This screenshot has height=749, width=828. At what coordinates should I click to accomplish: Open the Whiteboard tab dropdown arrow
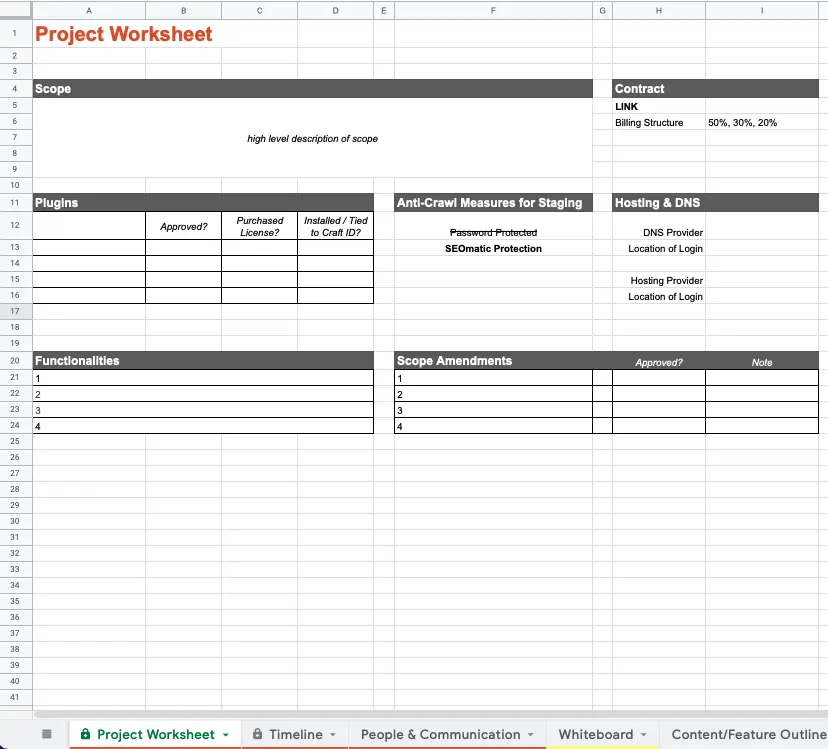(x=643, y=735)
